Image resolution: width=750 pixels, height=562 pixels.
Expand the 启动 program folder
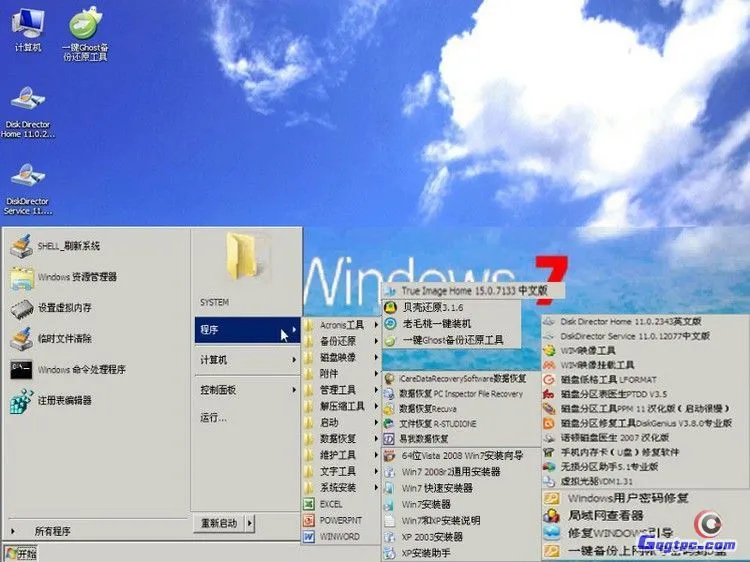point(341,422)
